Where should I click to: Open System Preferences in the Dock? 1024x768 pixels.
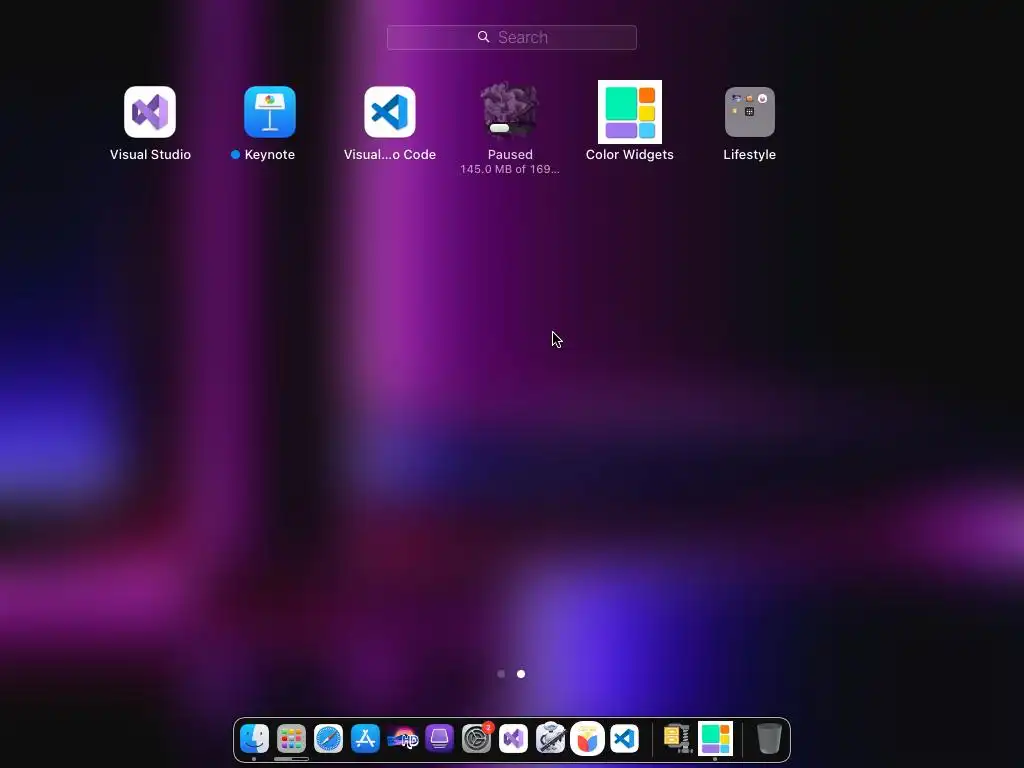tap(477, 739)
